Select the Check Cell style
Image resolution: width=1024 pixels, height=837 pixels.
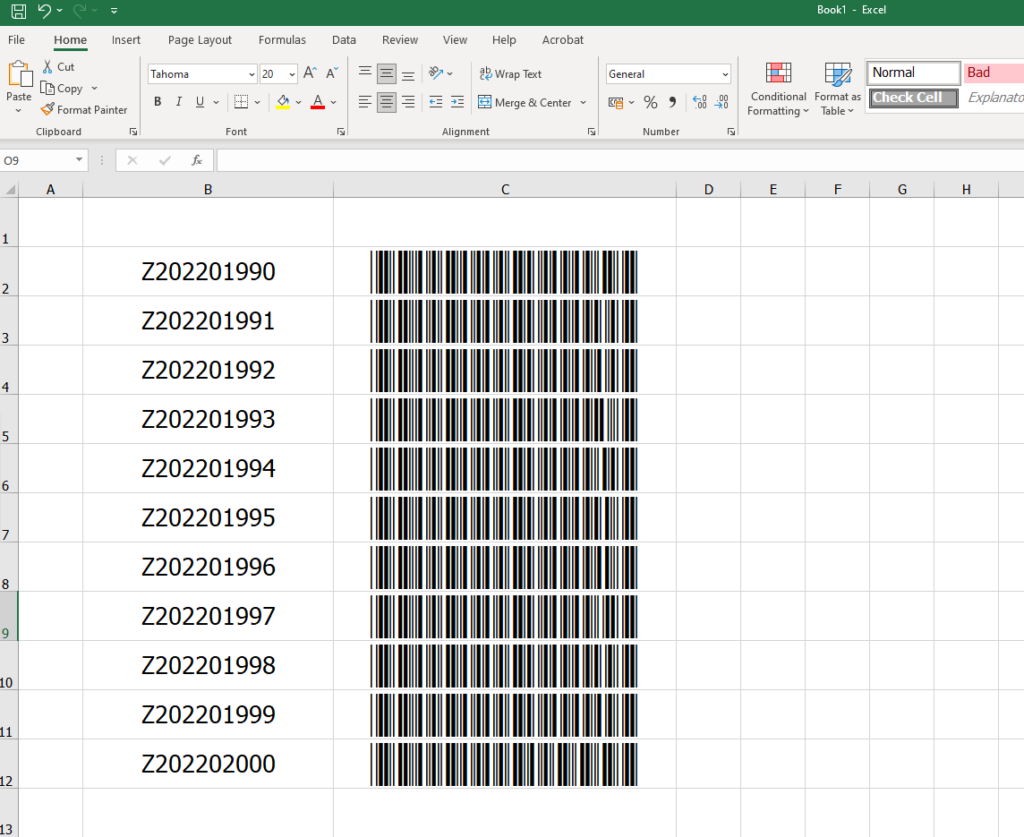tap(912, 98)
